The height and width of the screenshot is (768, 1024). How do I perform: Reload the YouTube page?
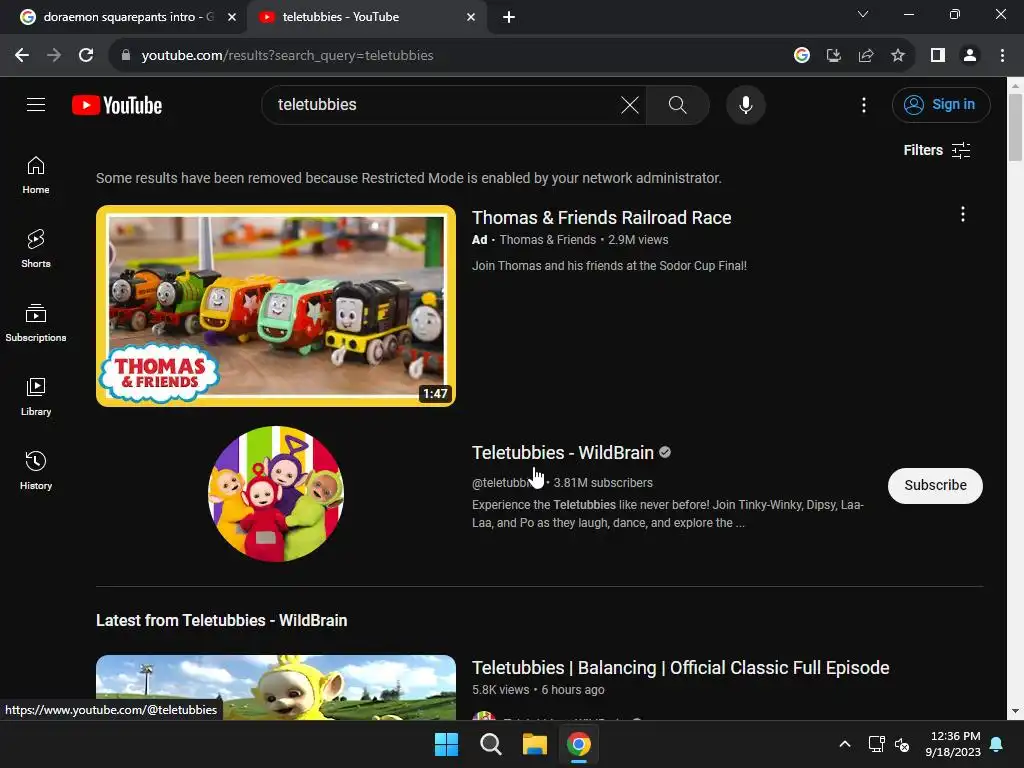[86, 56]
